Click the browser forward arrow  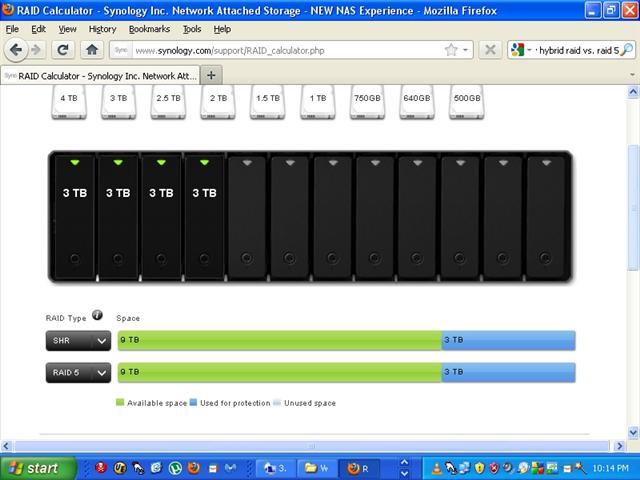pyautogui.click(x=37, y=50)
